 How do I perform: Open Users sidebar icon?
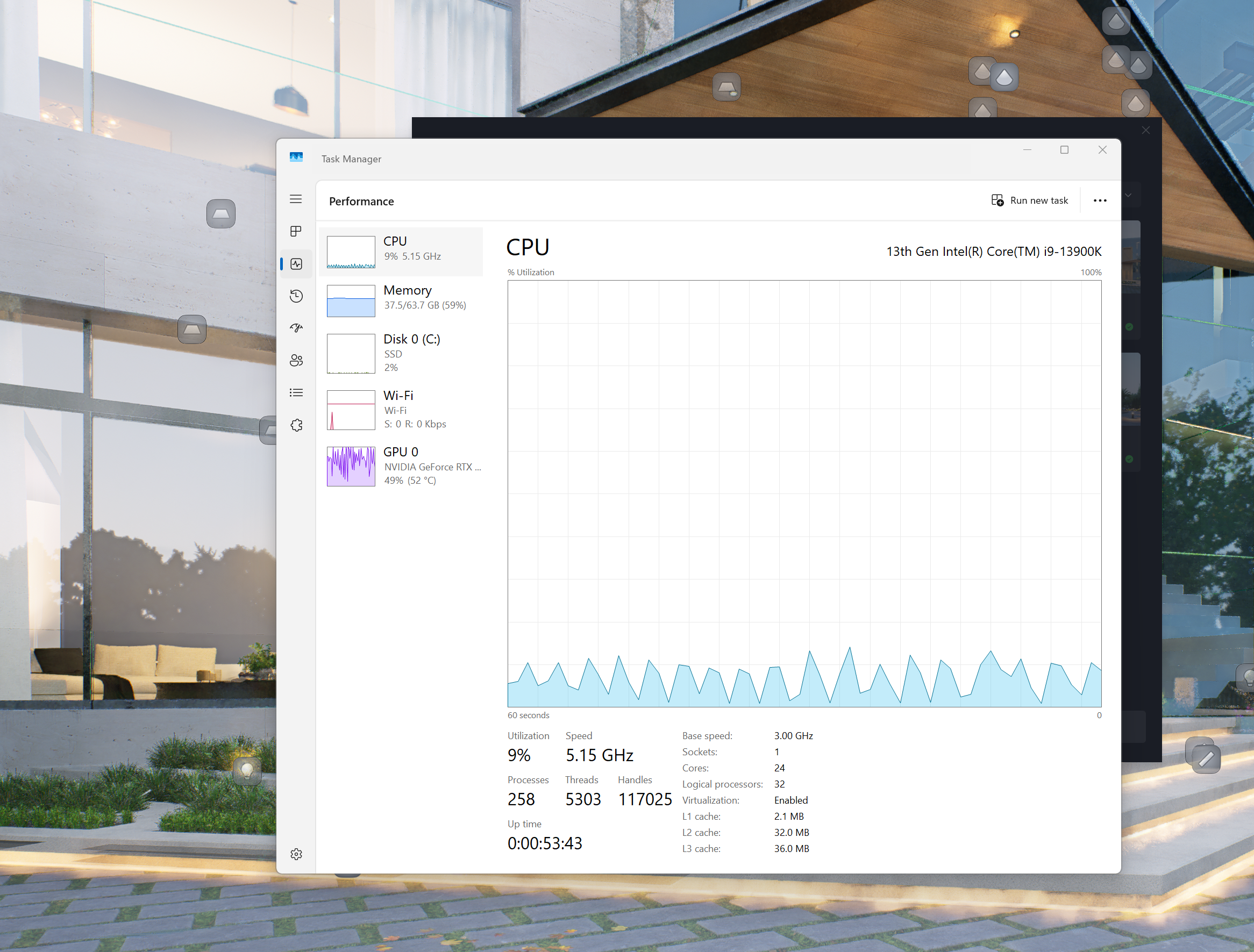(x=296, y=360)
